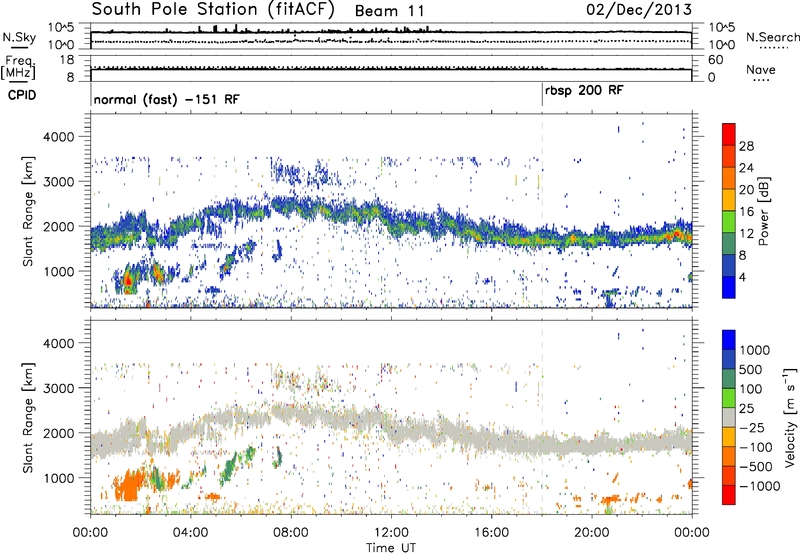The height and width of the screenshot is (554, 800).
Task: Click the '04:00' time tick label
Action: (x=190, y=532)
